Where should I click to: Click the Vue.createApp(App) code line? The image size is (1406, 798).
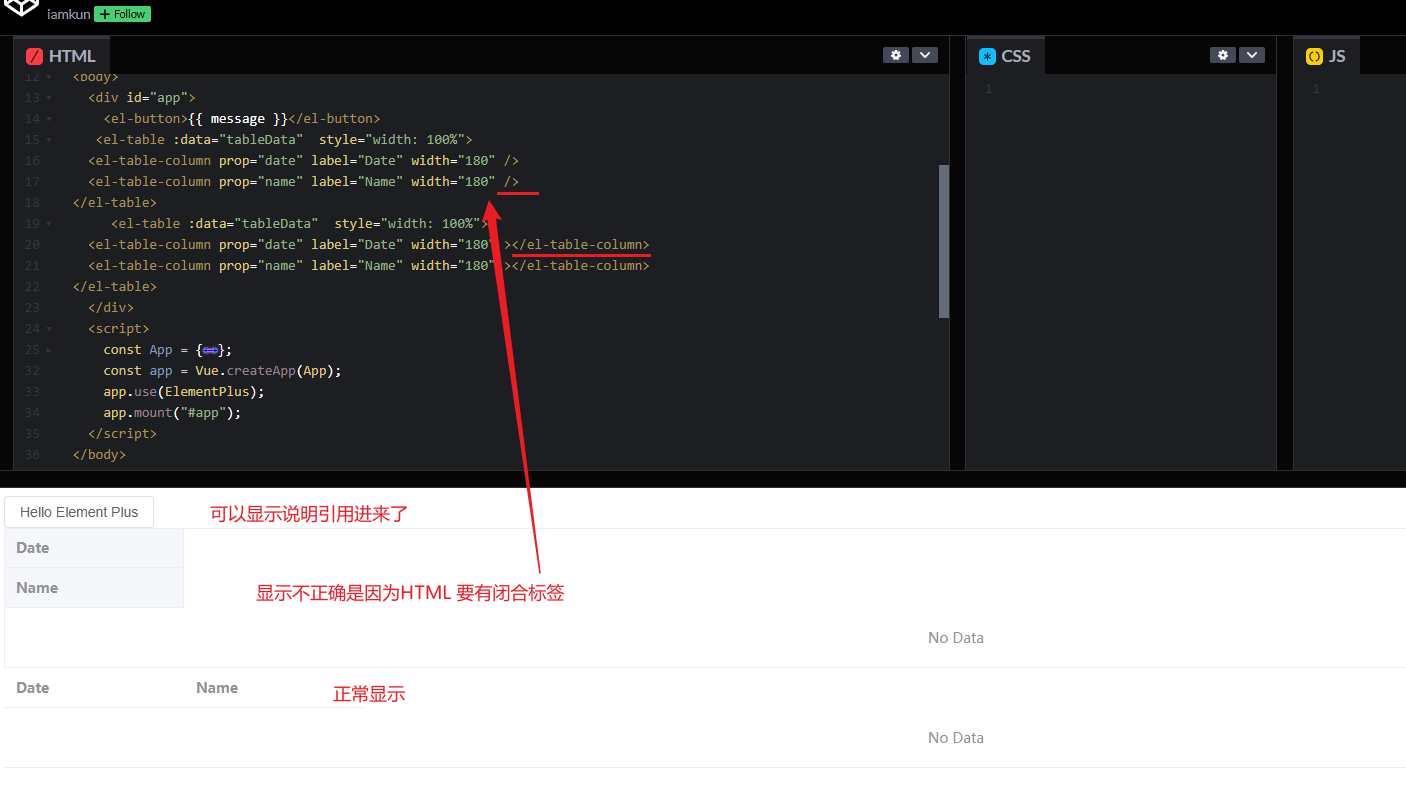tap(222, 371)
